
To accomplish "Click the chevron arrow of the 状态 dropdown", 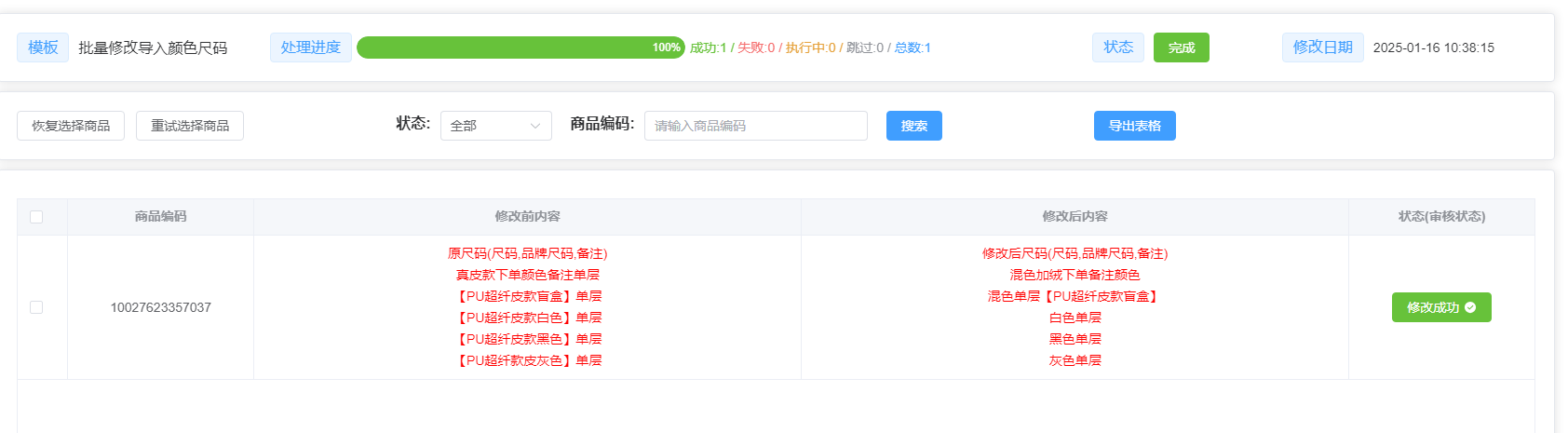I will 535,126.
